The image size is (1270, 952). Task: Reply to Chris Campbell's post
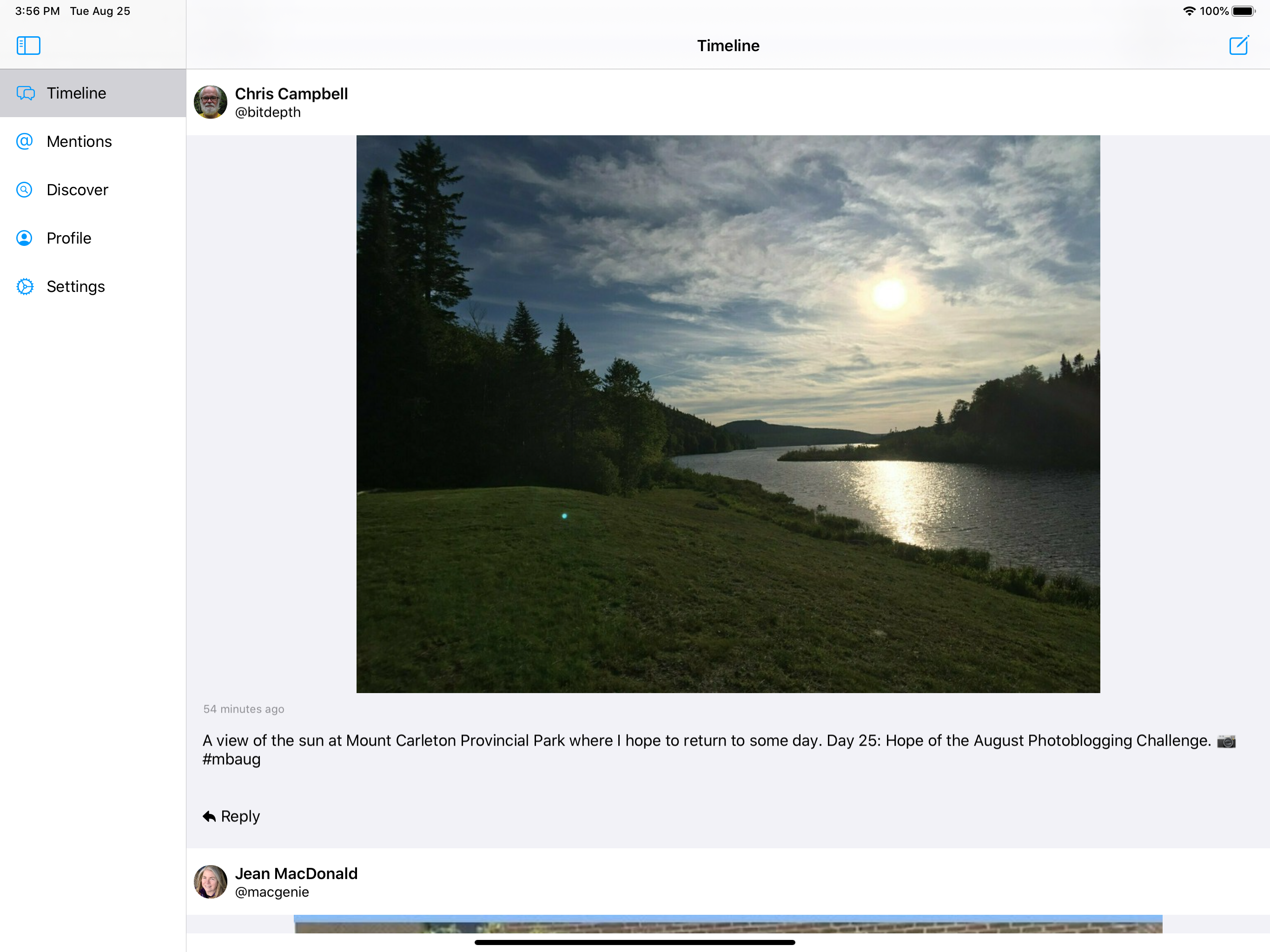(x=239, y=816)
